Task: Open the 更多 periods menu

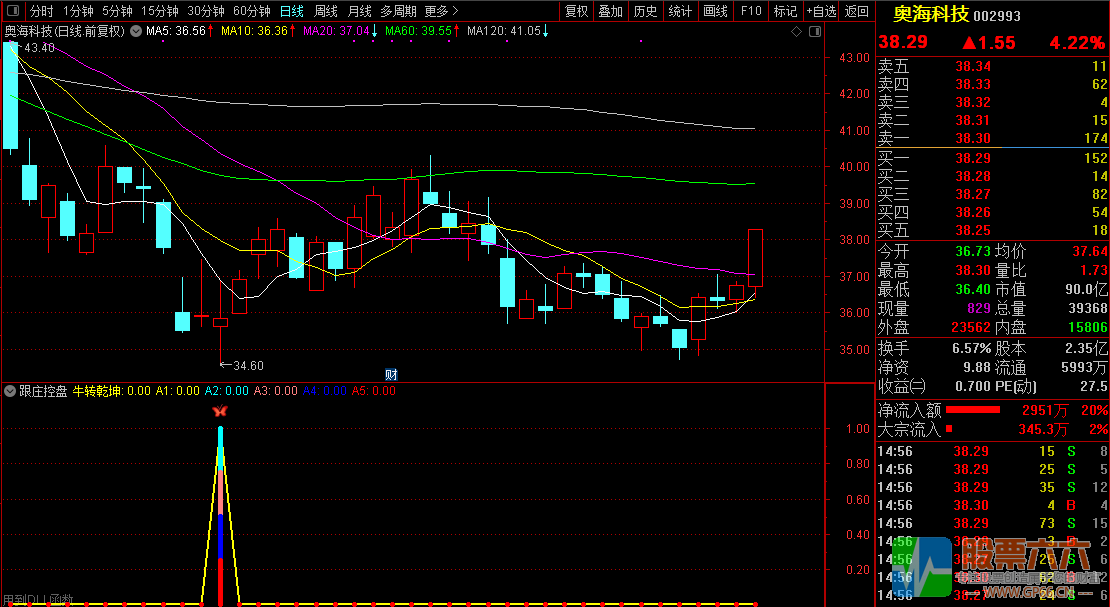Action: tap(441, 11)
